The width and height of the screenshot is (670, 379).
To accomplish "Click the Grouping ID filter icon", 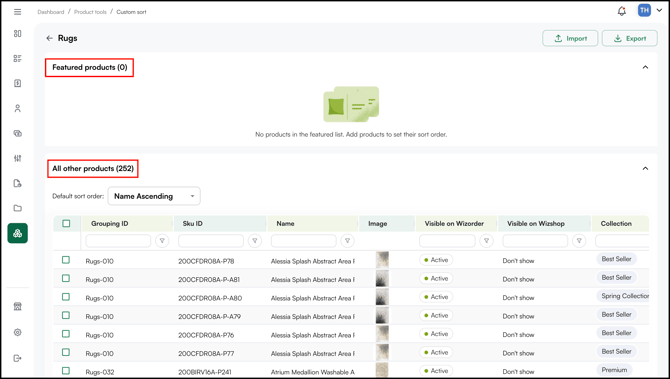I will point(162,241).
